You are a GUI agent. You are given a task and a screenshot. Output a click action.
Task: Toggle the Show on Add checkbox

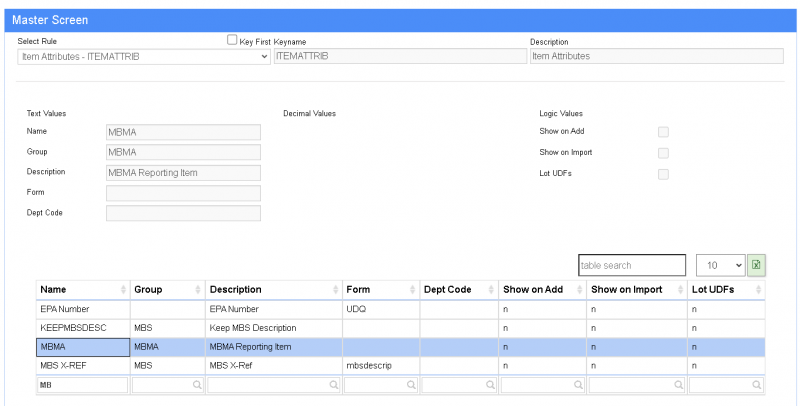coord(663,132)
